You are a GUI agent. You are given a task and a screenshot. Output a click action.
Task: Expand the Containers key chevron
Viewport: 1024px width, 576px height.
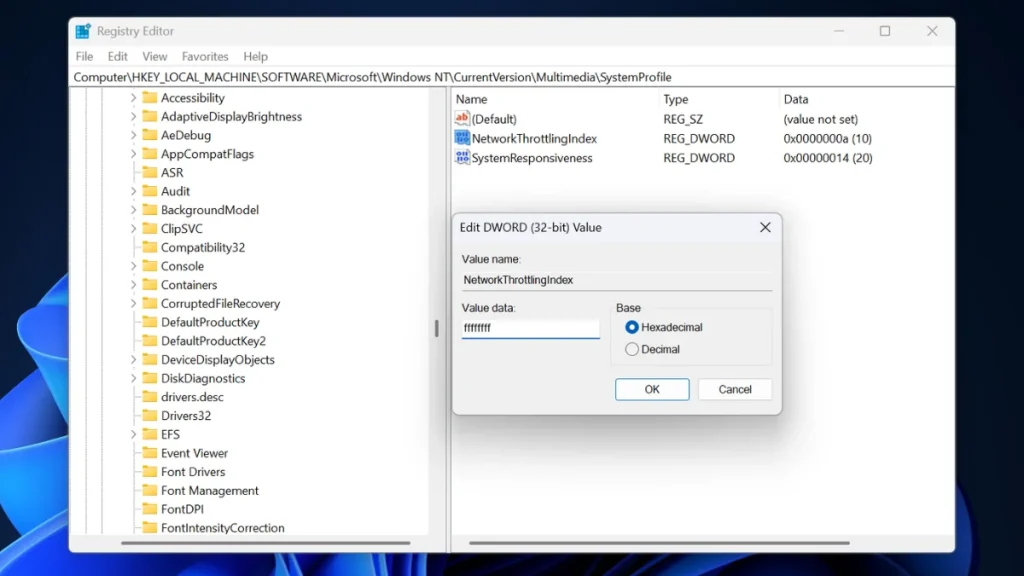[x=133, y=285]
